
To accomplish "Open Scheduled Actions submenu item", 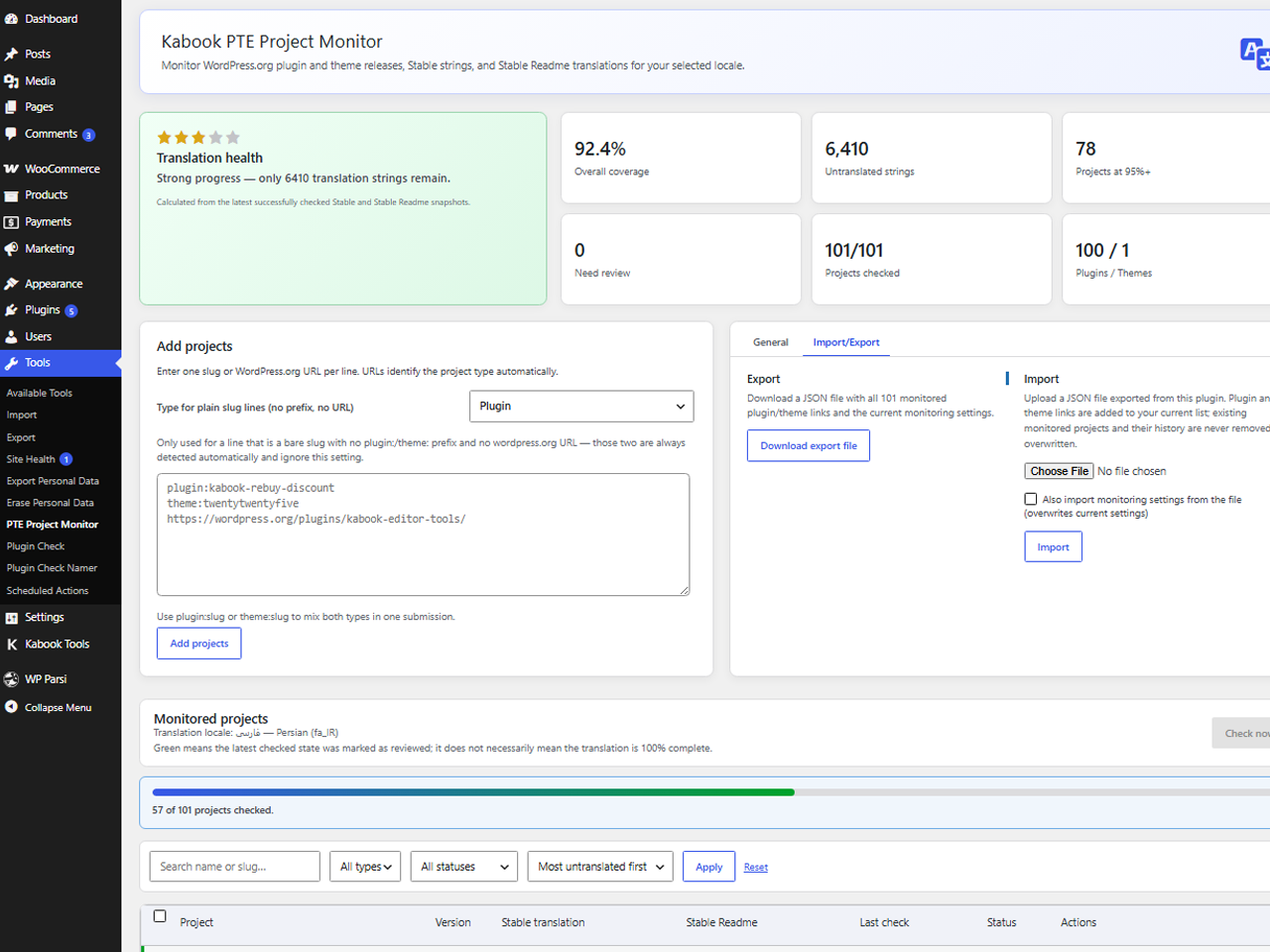I will coord(48,591).
